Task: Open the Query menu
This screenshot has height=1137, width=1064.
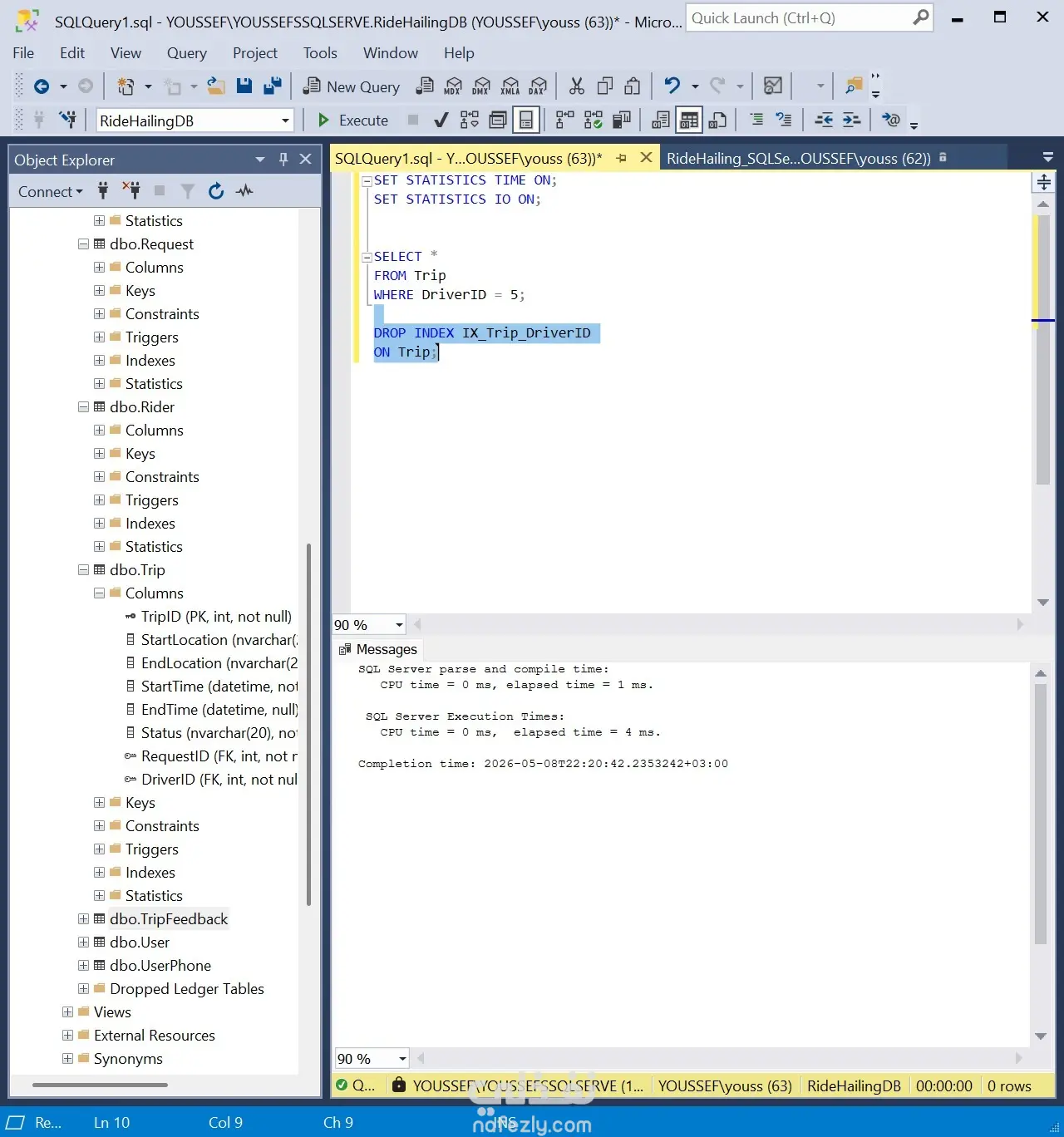Action: point(187,53)
